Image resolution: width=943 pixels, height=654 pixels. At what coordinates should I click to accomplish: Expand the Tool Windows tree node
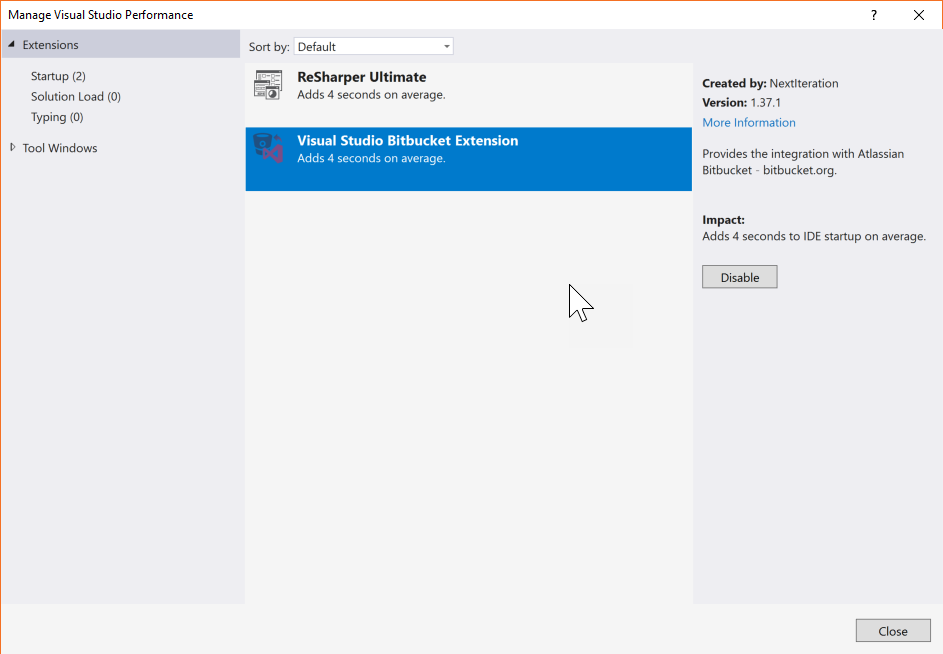tap(13, 147)
